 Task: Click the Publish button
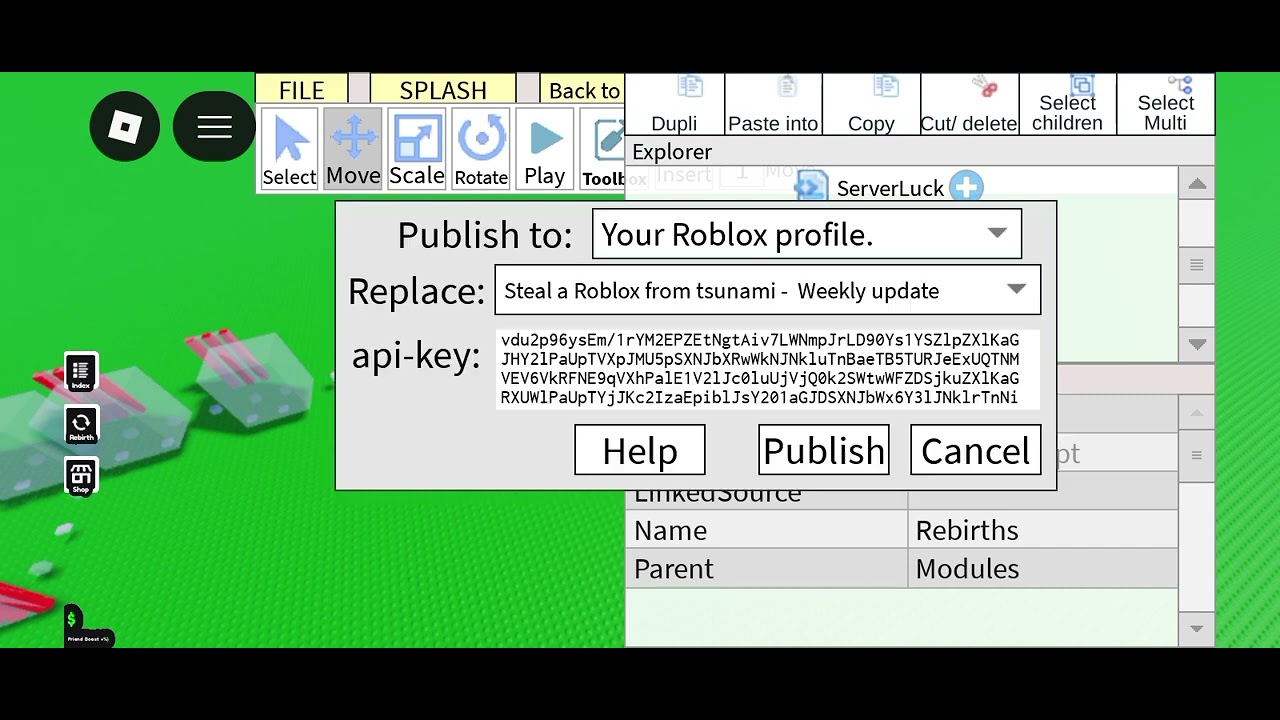pyautogui.click(x=824, y=450)
